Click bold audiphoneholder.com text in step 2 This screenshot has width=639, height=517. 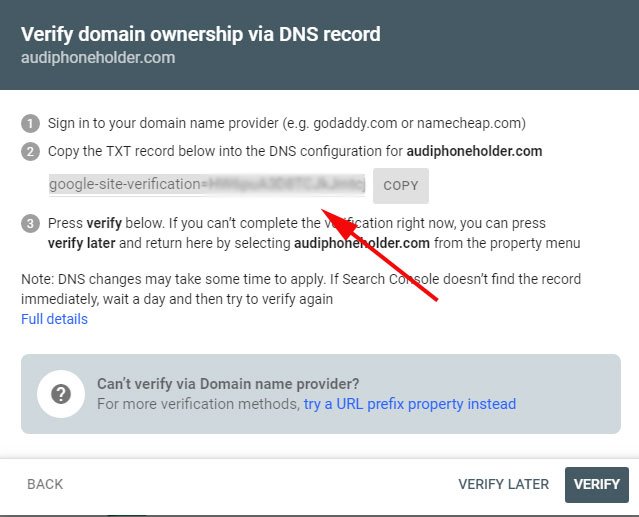[474, 151]
